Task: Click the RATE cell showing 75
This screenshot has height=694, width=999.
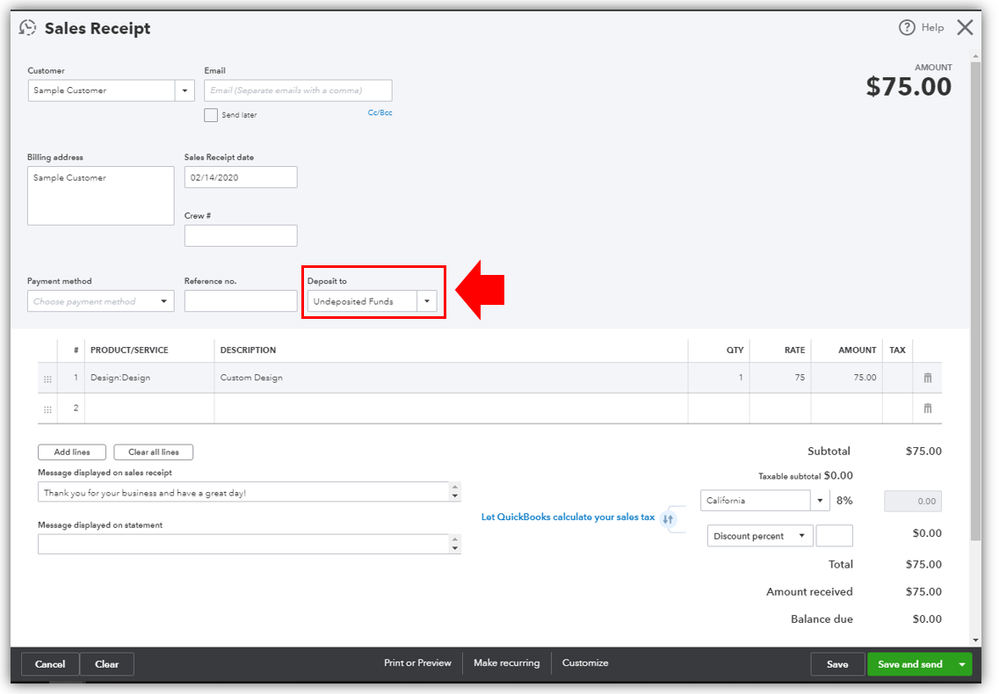Action: [x=780, y=378]
